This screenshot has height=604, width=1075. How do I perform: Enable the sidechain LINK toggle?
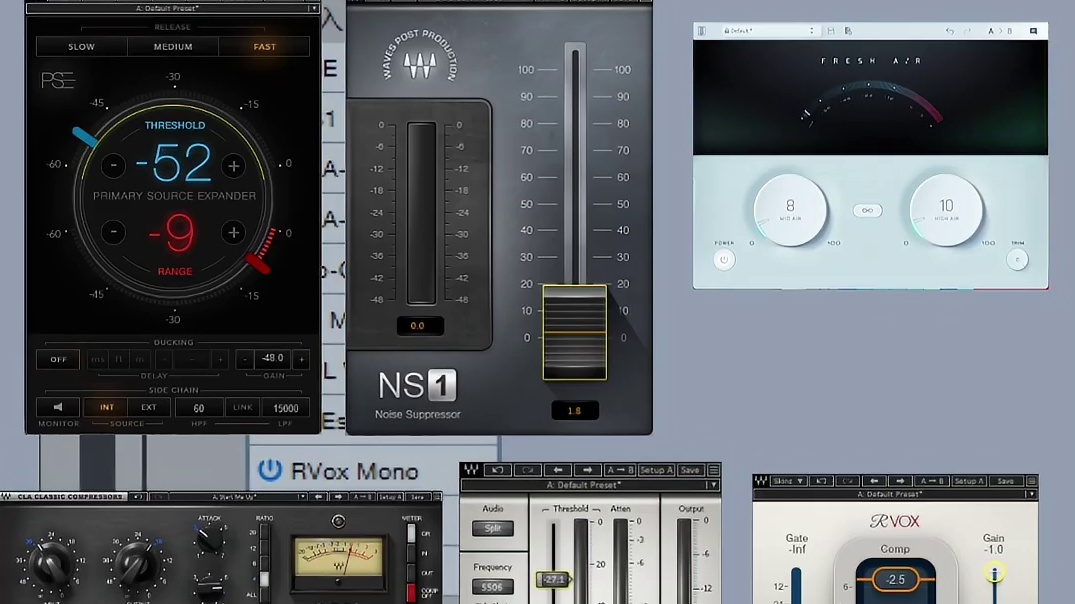click(x=242, y=408)
